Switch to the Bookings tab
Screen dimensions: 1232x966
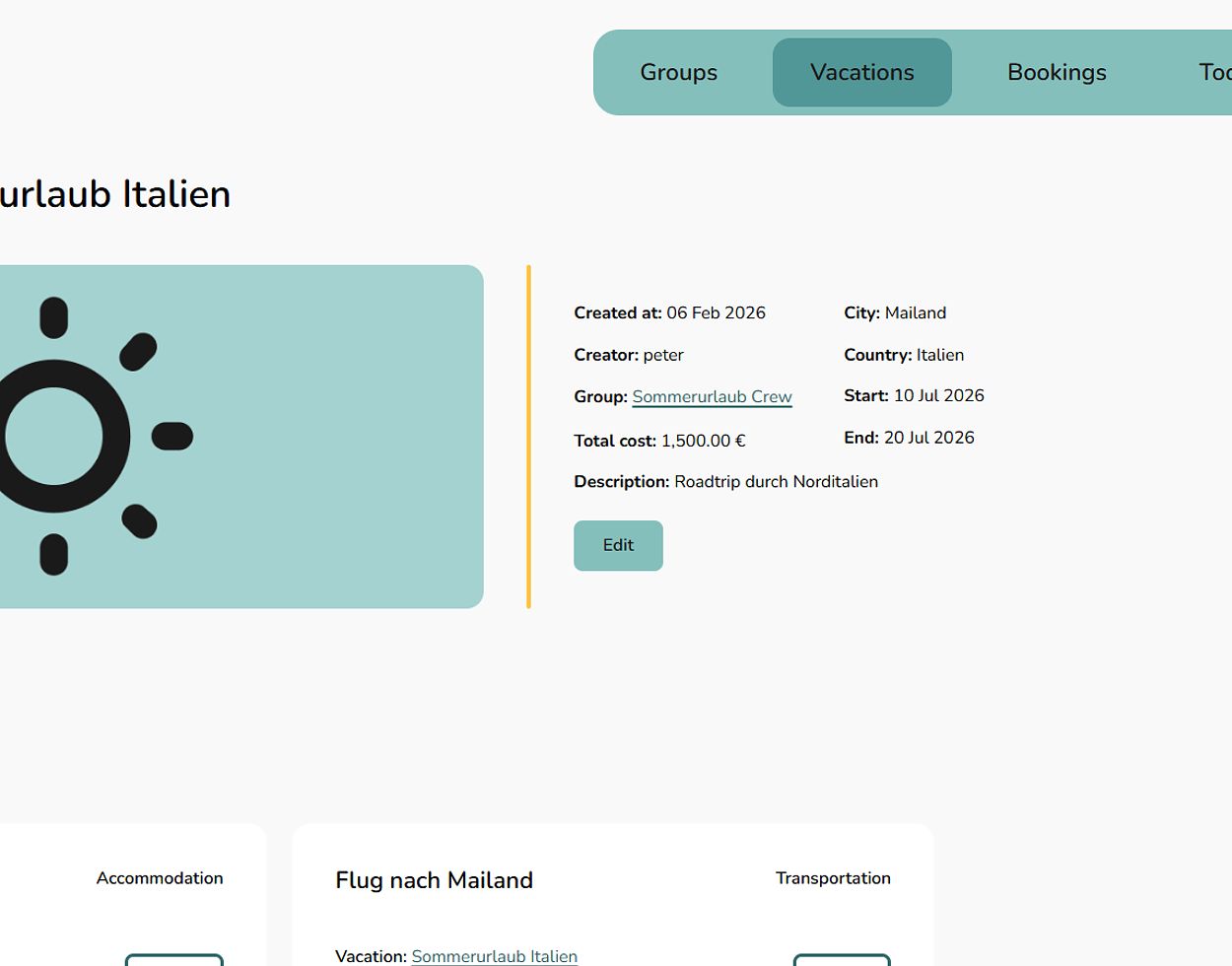1057,72
